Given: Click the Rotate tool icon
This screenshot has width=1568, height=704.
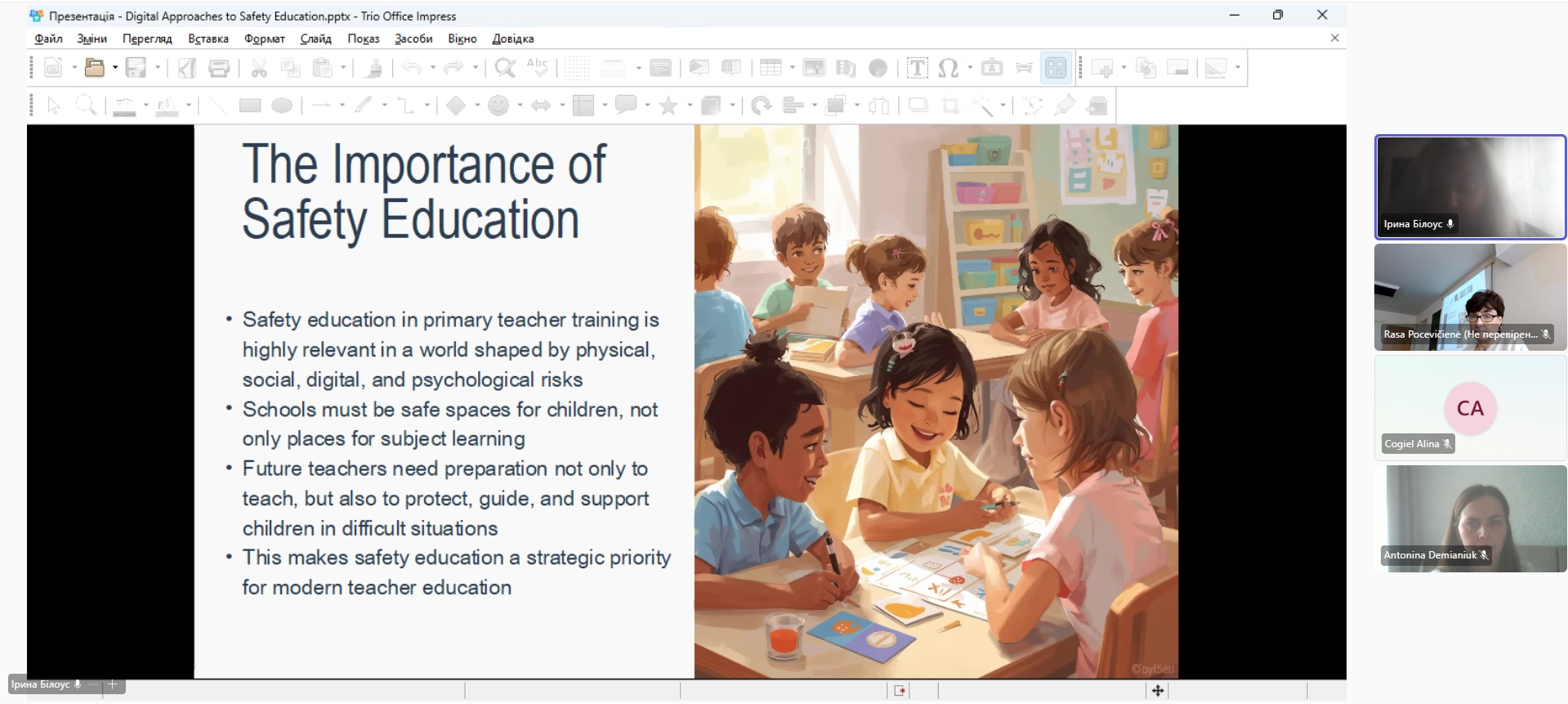Looking at the screenshot, I should [761, 105].
